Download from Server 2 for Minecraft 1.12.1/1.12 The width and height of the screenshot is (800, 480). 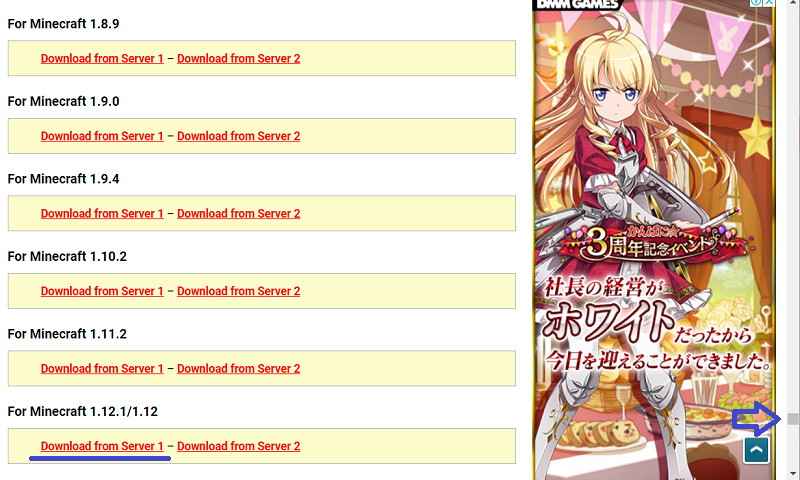(238, 446)
